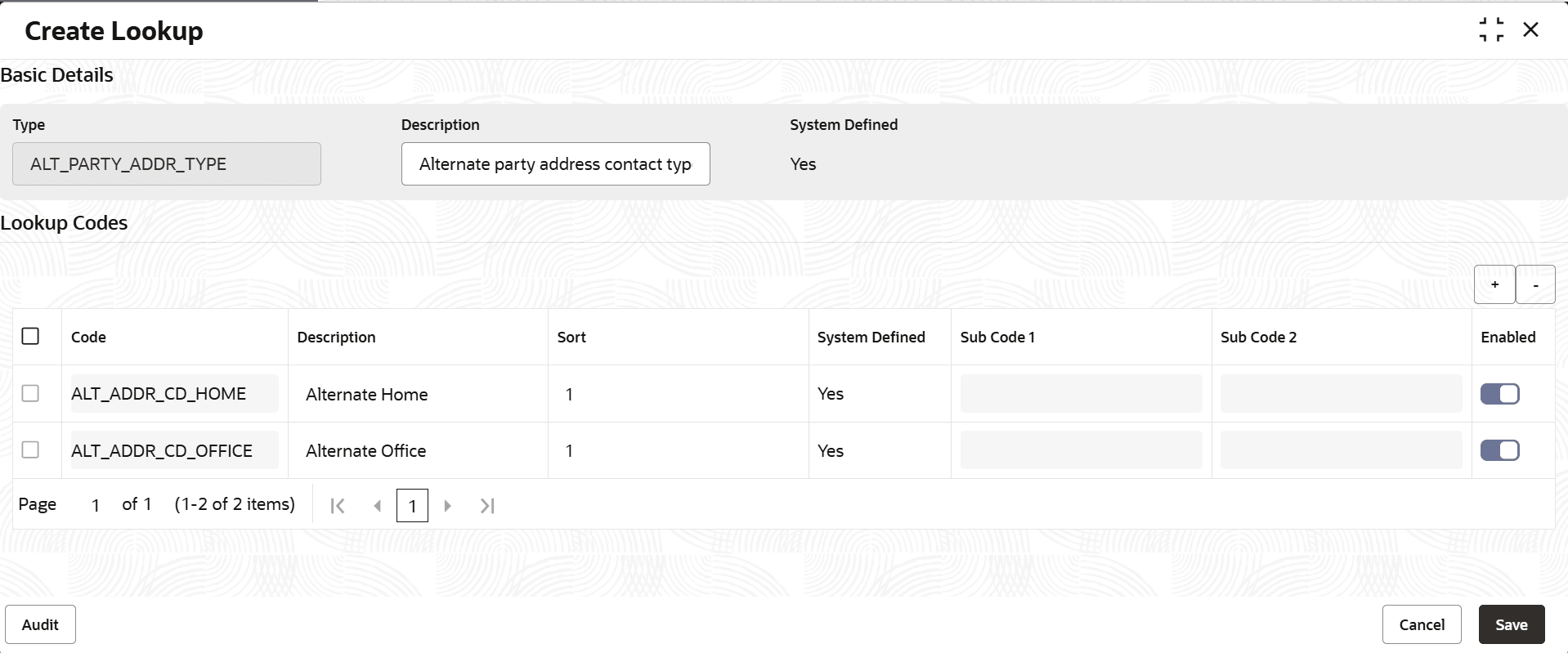
Task: Edit Sort value for Alternate Home
Action: pyautogui.click(x=678, y=394)
